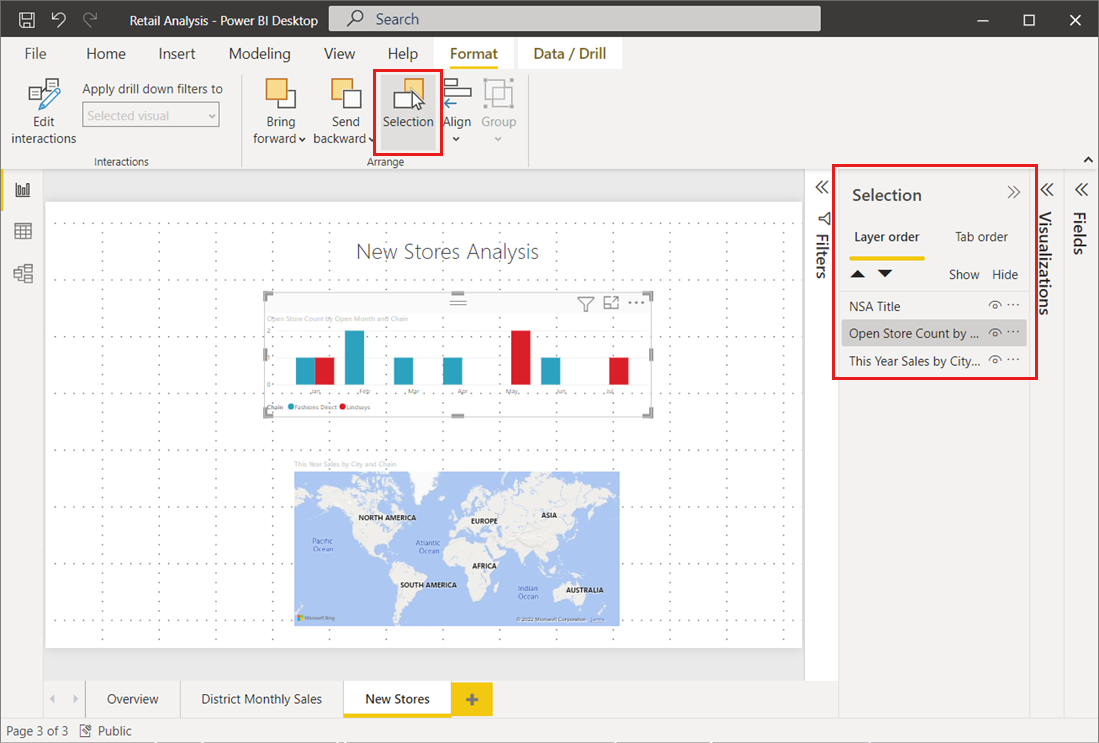Select the Format ribbon tab
Screen dimensions: 1099x743
474,54
